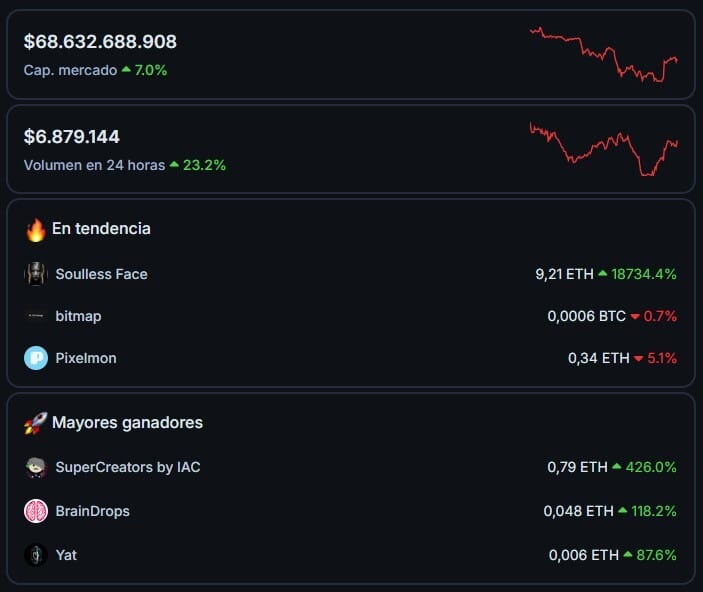This screenshot has width=703, height=592.
Task: Click the SuperCreators by IAC avatar icon
Action: point(36,467)
